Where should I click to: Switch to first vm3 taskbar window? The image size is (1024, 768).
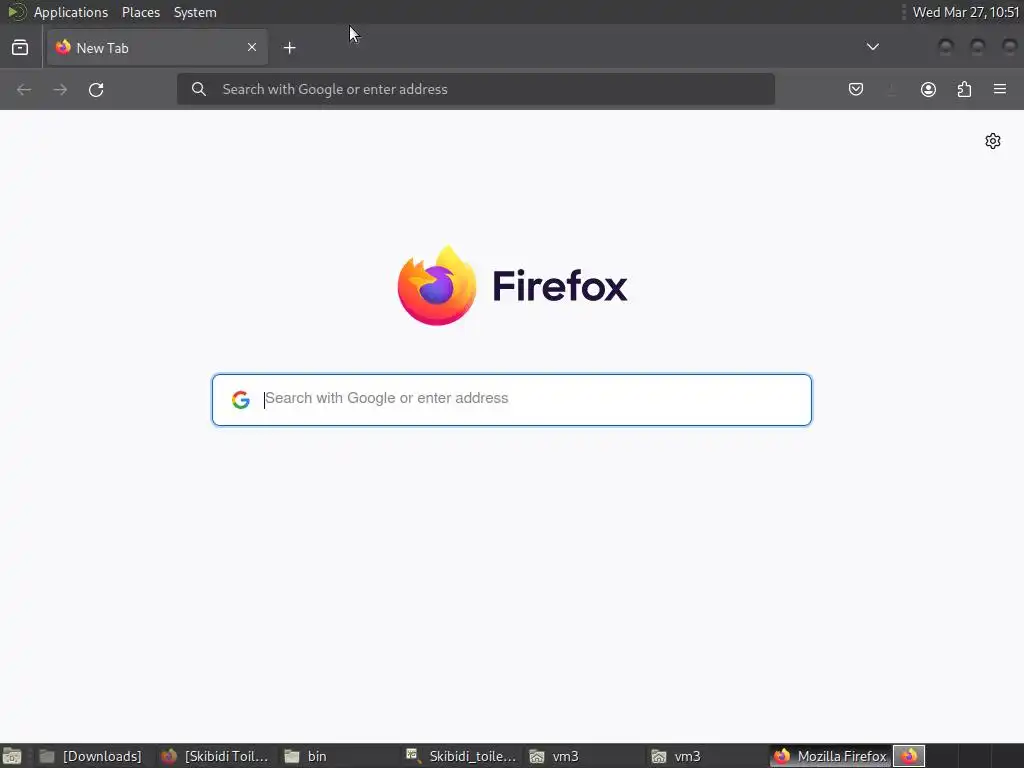(x=584, y=756)
